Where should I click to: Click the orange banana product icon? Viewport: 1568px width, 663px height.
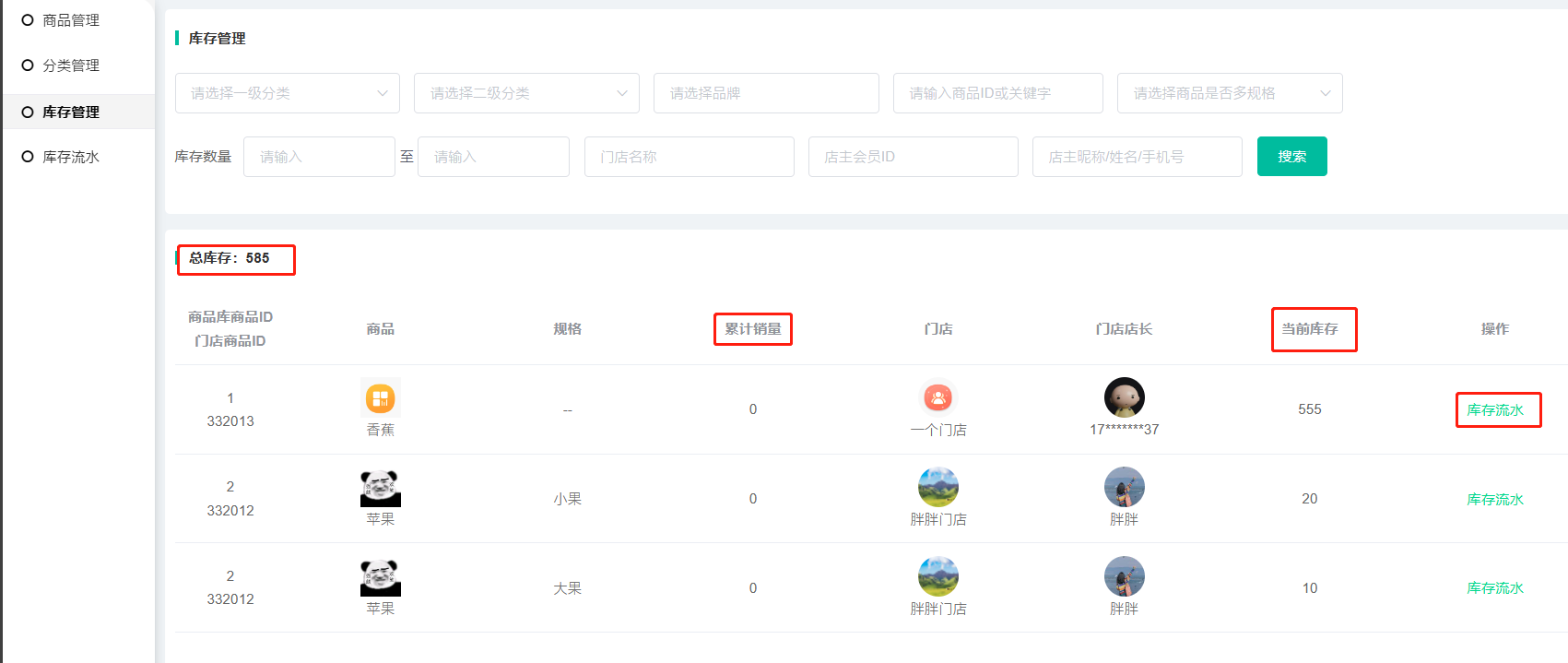click(x=380, y=398)
